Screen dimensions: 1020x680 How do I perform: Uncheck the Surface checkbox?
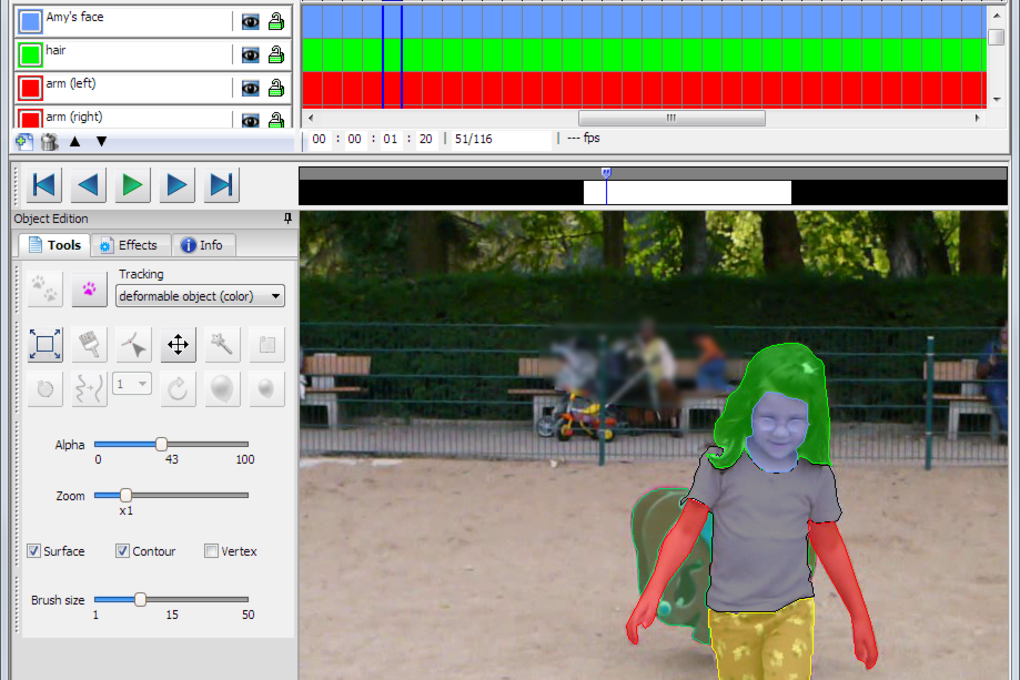point(34,551)
